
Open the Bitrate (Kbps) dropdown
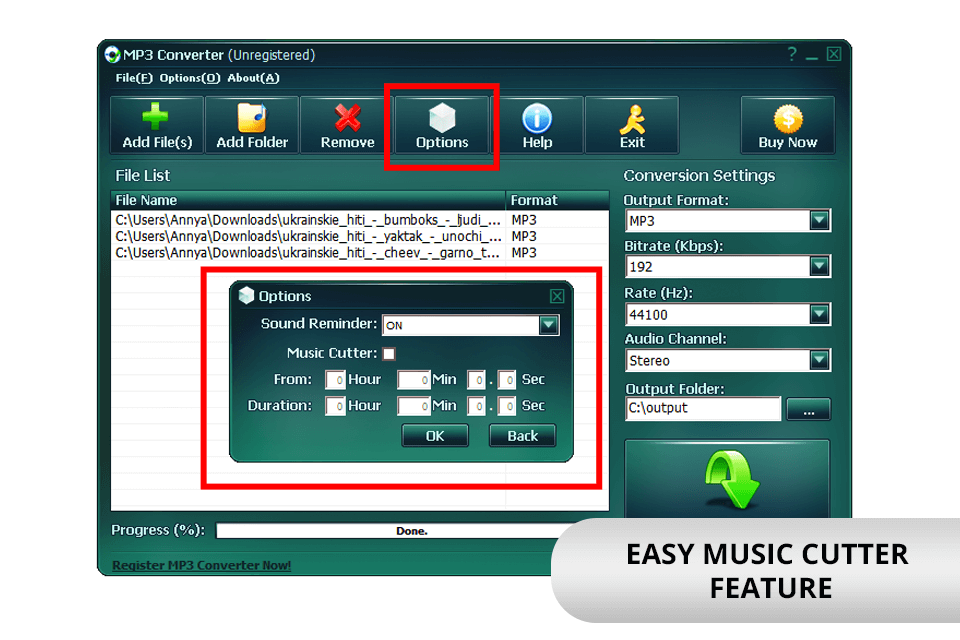coord(819,266)
